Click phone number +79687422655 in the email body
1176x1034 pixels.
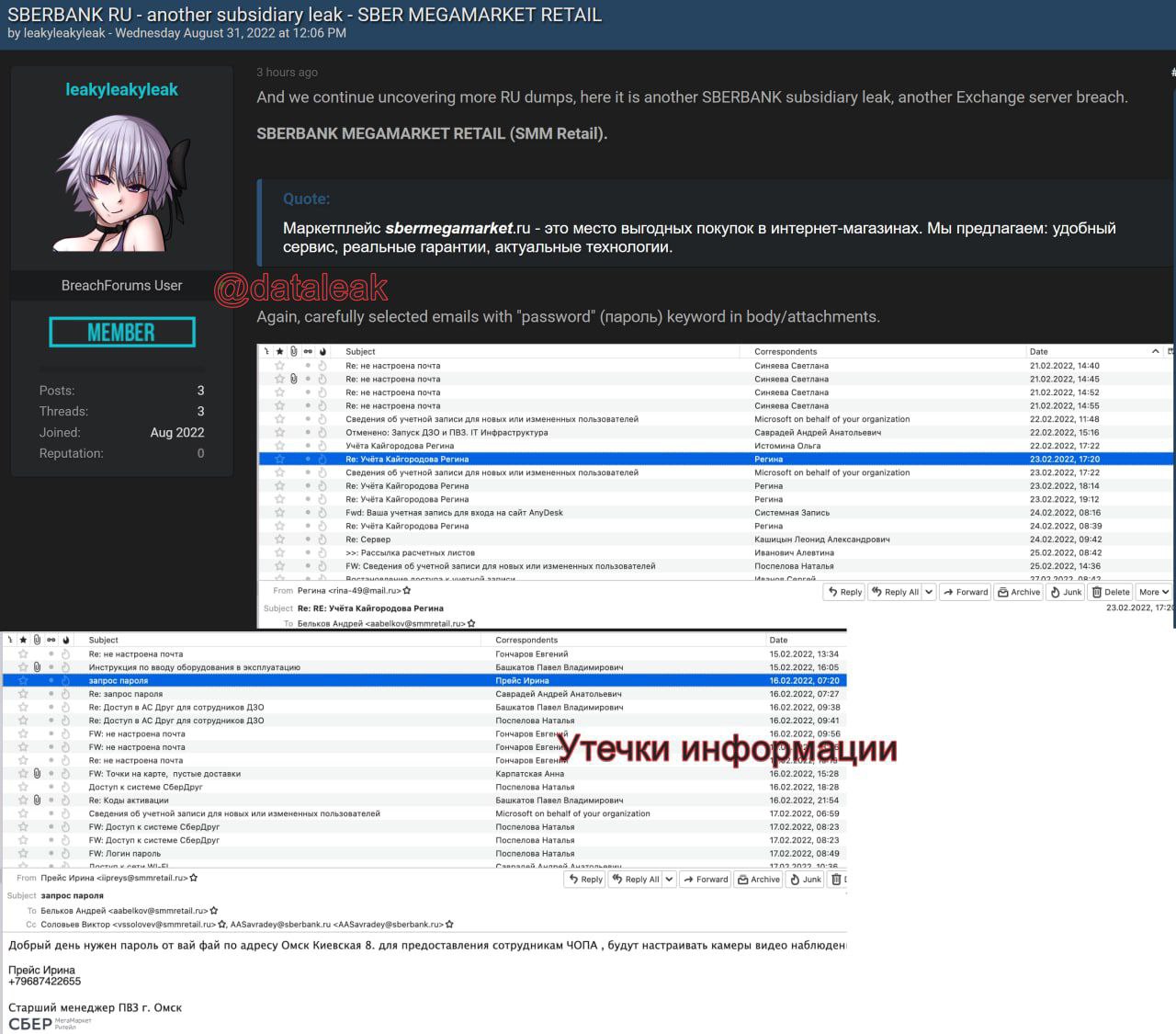(45, 982)
